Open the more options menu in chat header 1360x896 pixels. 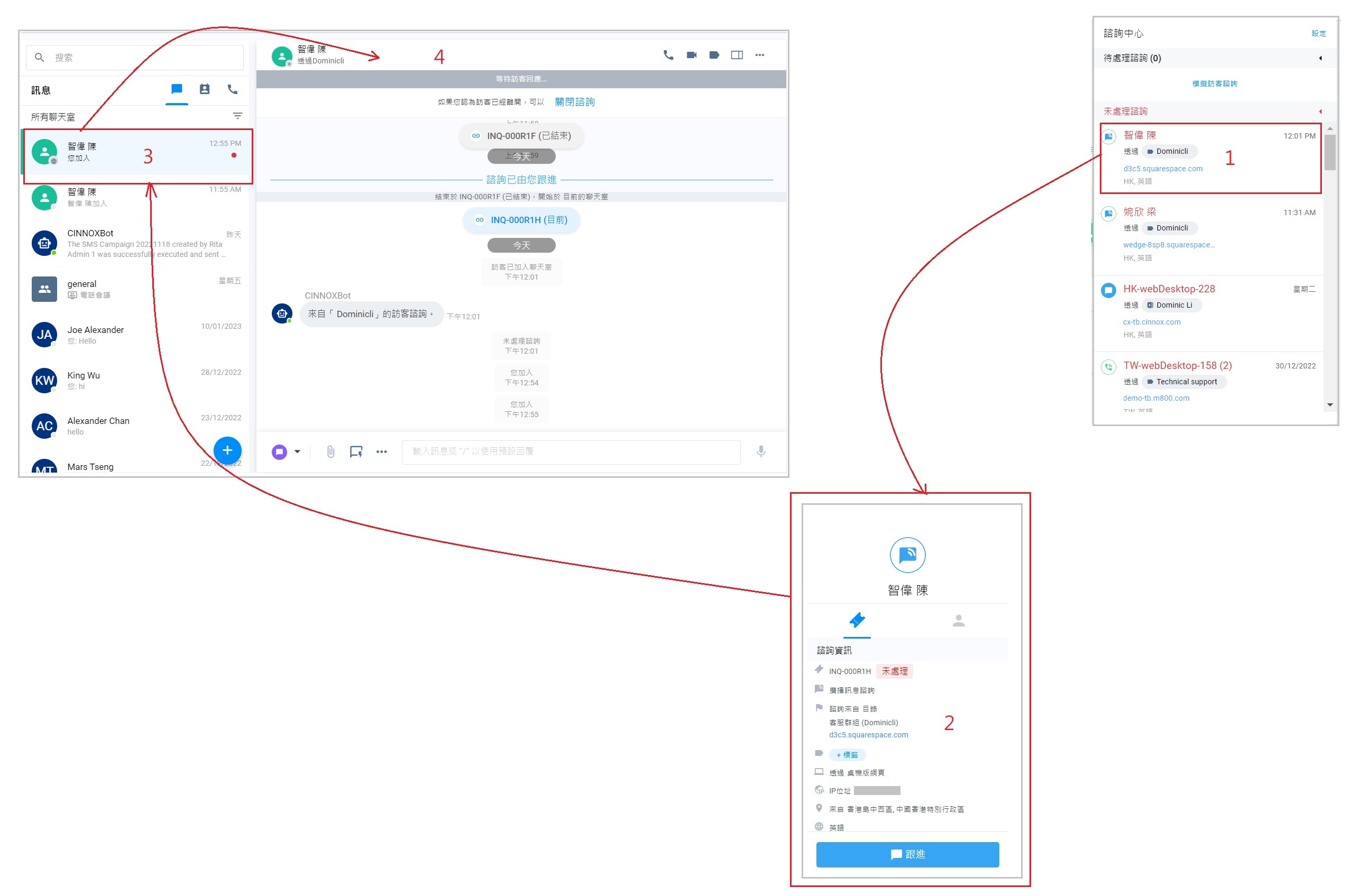click(759, 55)
